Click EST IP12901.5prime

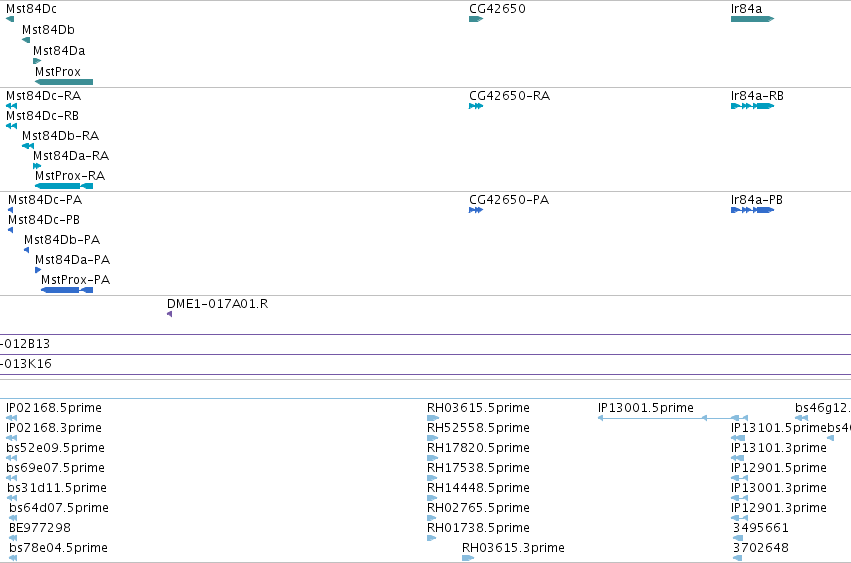[x=779, y=468]
